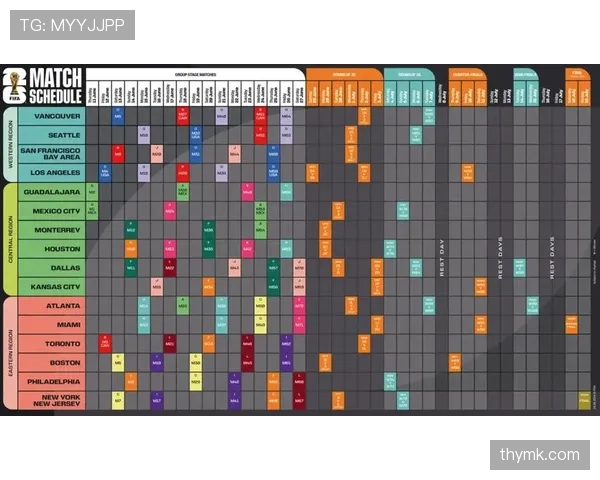
Task: Click the Monterrey row label
Action: [x=52, y=230]
